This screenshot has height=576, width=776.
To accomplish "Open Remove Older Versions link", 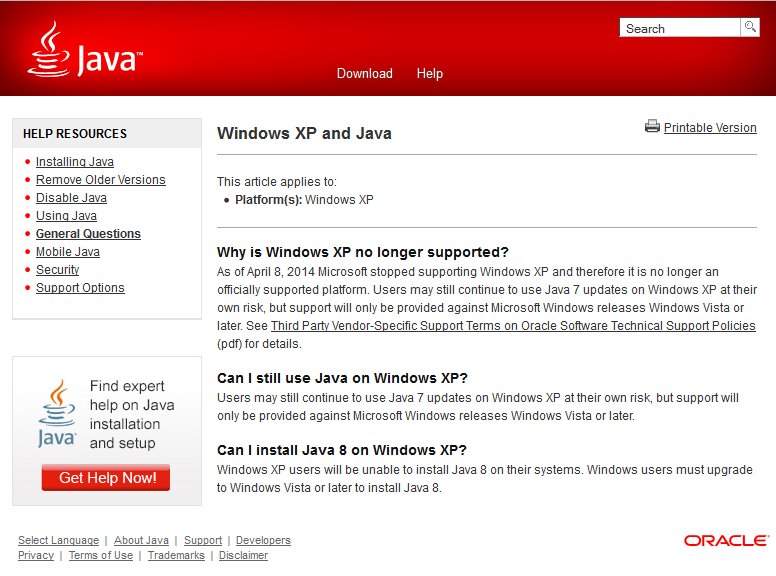I will (100, 180).
